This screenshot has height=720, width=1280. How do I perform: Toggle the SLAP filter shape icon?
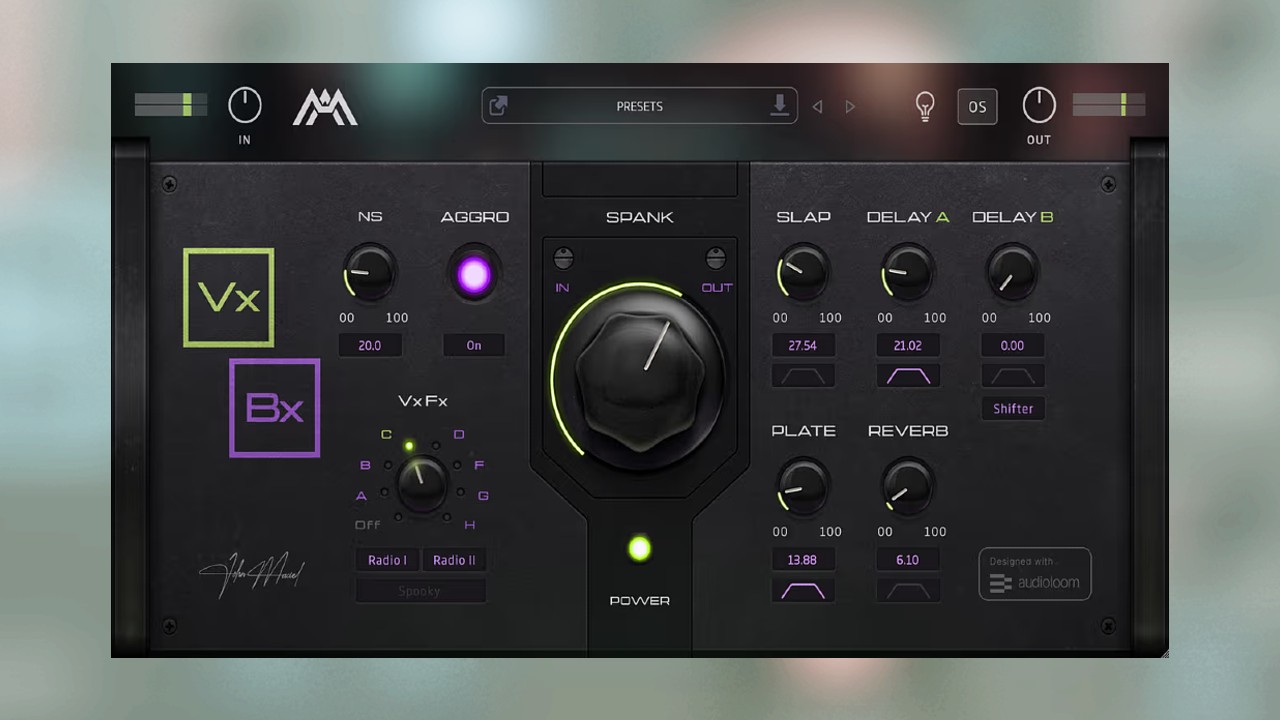(x=803, y=376)
